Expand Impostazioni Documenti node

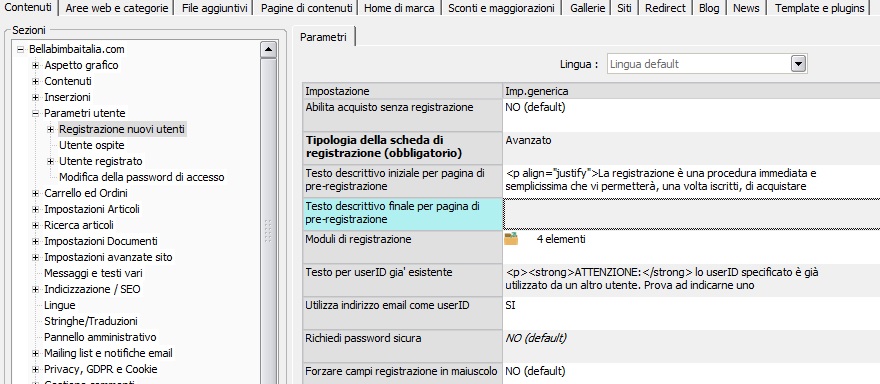pos(35,241)
